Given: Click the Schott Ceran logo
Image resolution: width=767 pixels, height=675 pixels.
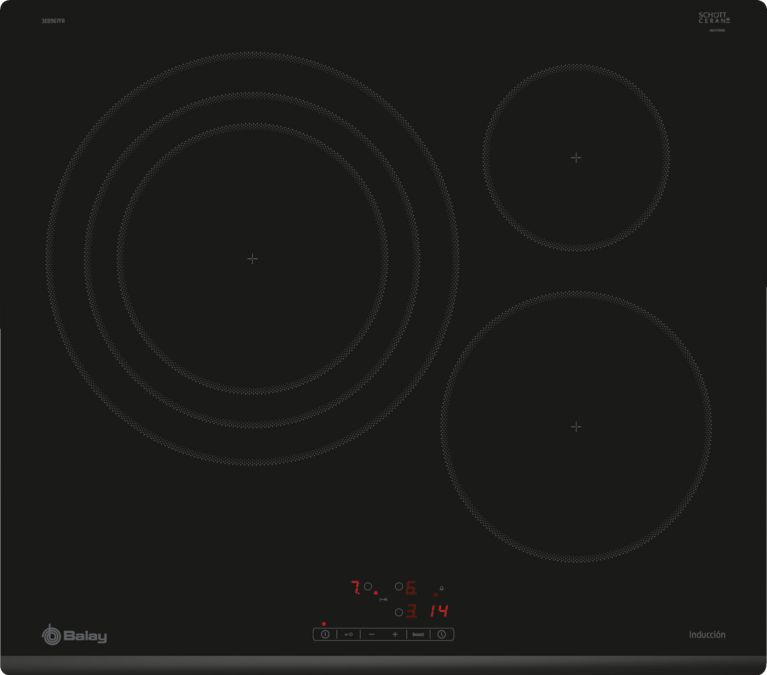Looking at the screenshot, I should (x=714, y=19).
